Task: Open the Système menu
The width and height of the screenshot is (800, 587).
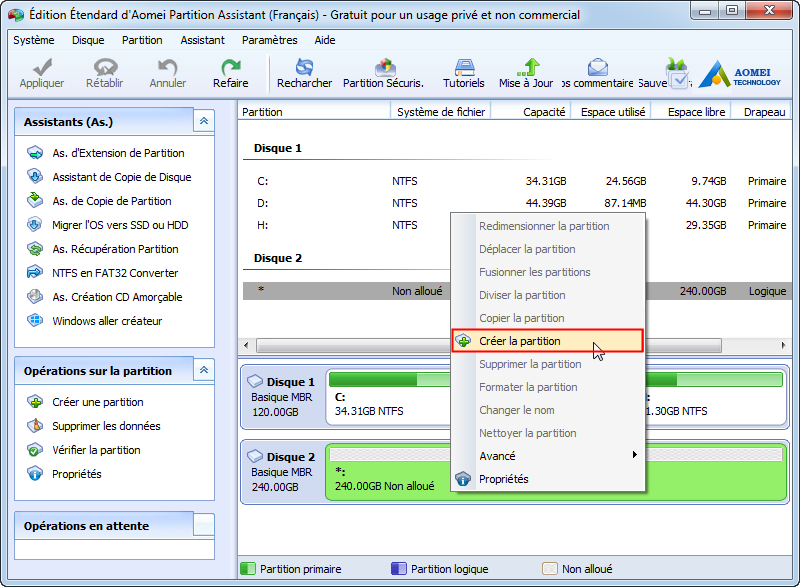Action: click(x=34, y=40)
